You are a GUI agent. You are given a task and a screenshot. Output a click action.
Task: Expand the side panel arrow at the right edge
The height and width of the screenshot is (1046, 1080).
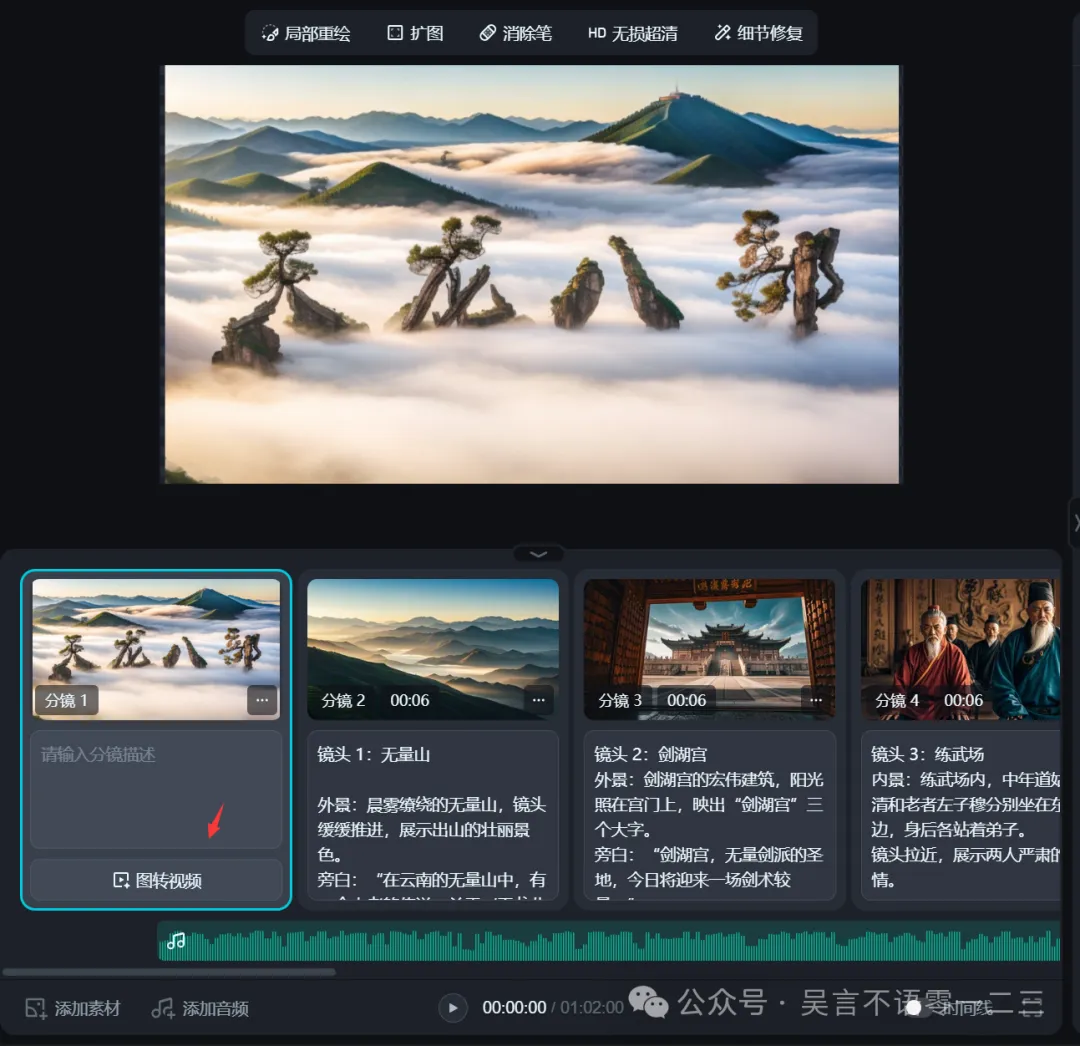click(x=1075, y=523)
